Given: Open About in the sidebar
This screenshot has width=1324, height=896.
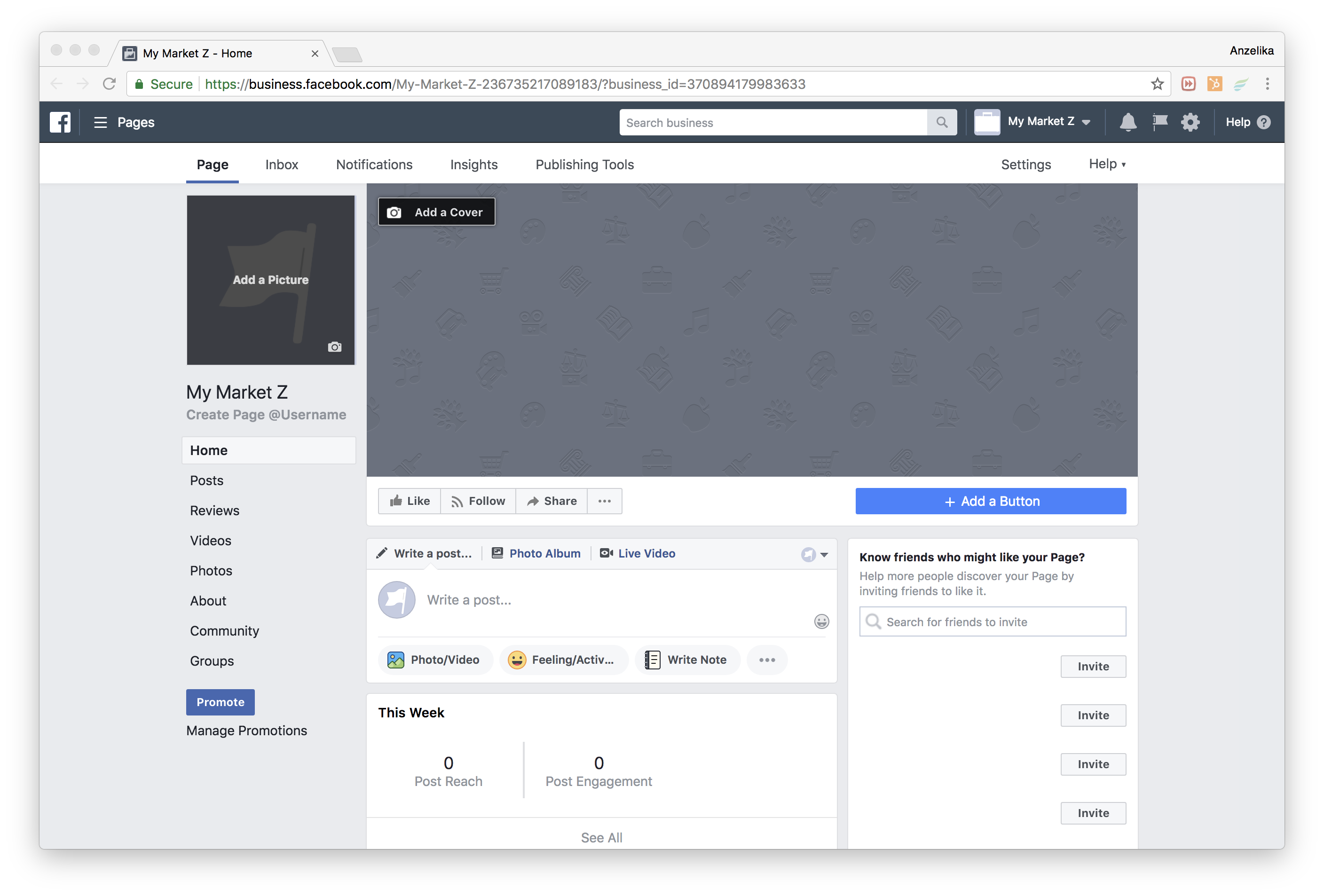Looking at the screenshot, I should tap(208, 601).
